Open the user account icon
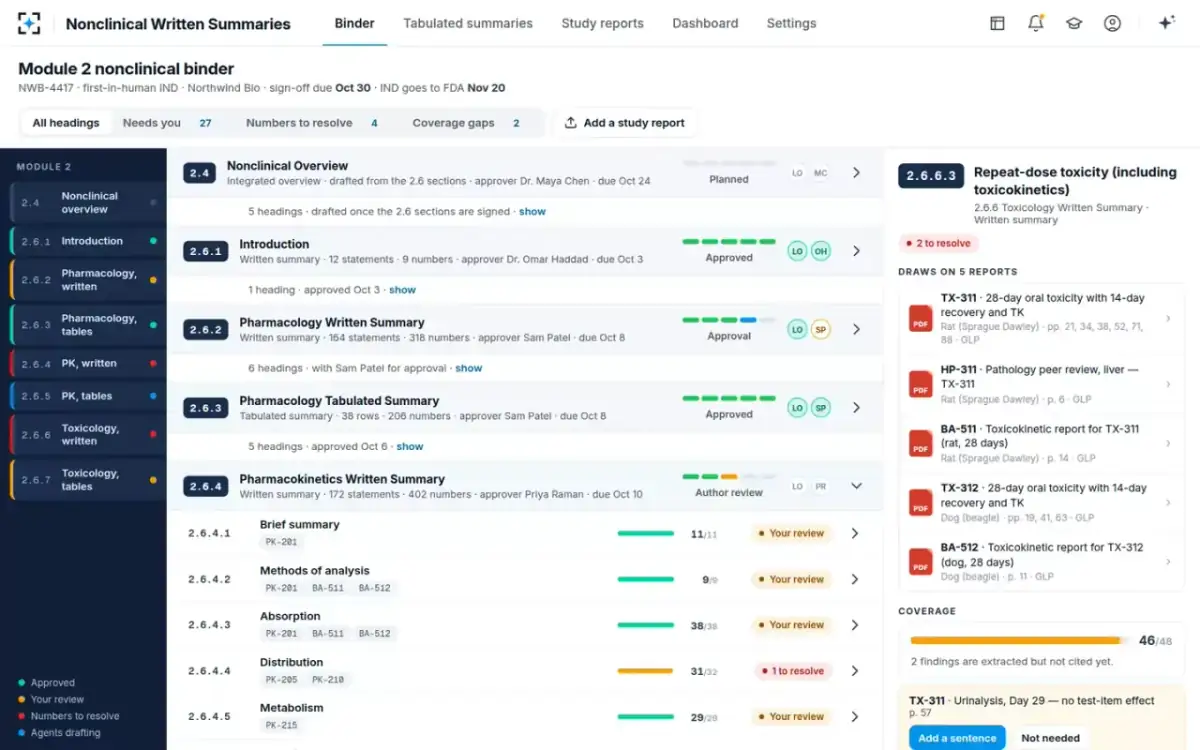This screenshot has height=750, width=1200. pos(1112,23)
